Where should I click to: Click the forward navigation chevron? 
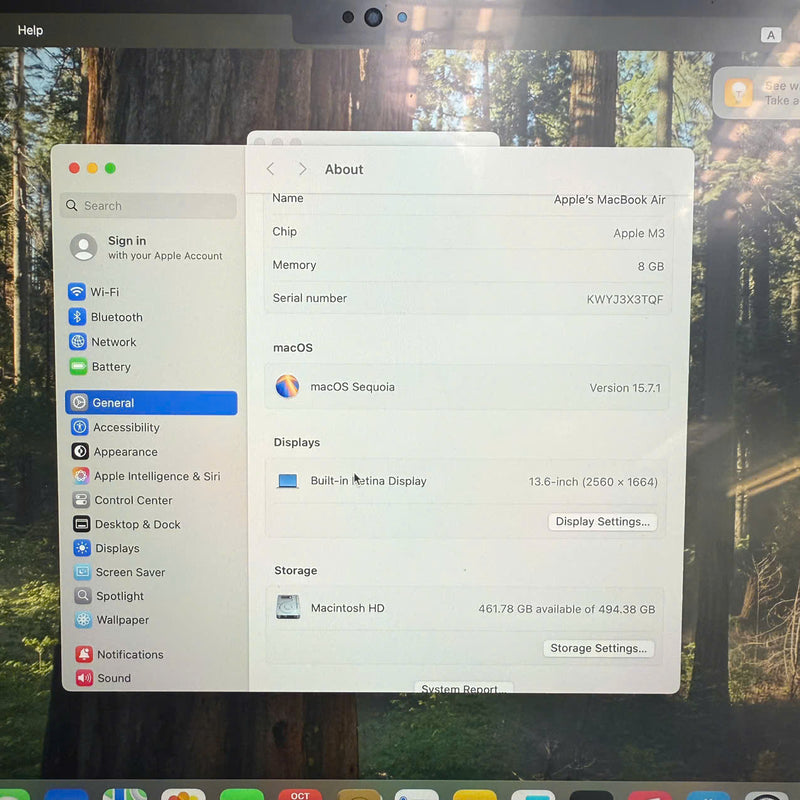click(302, 169)
